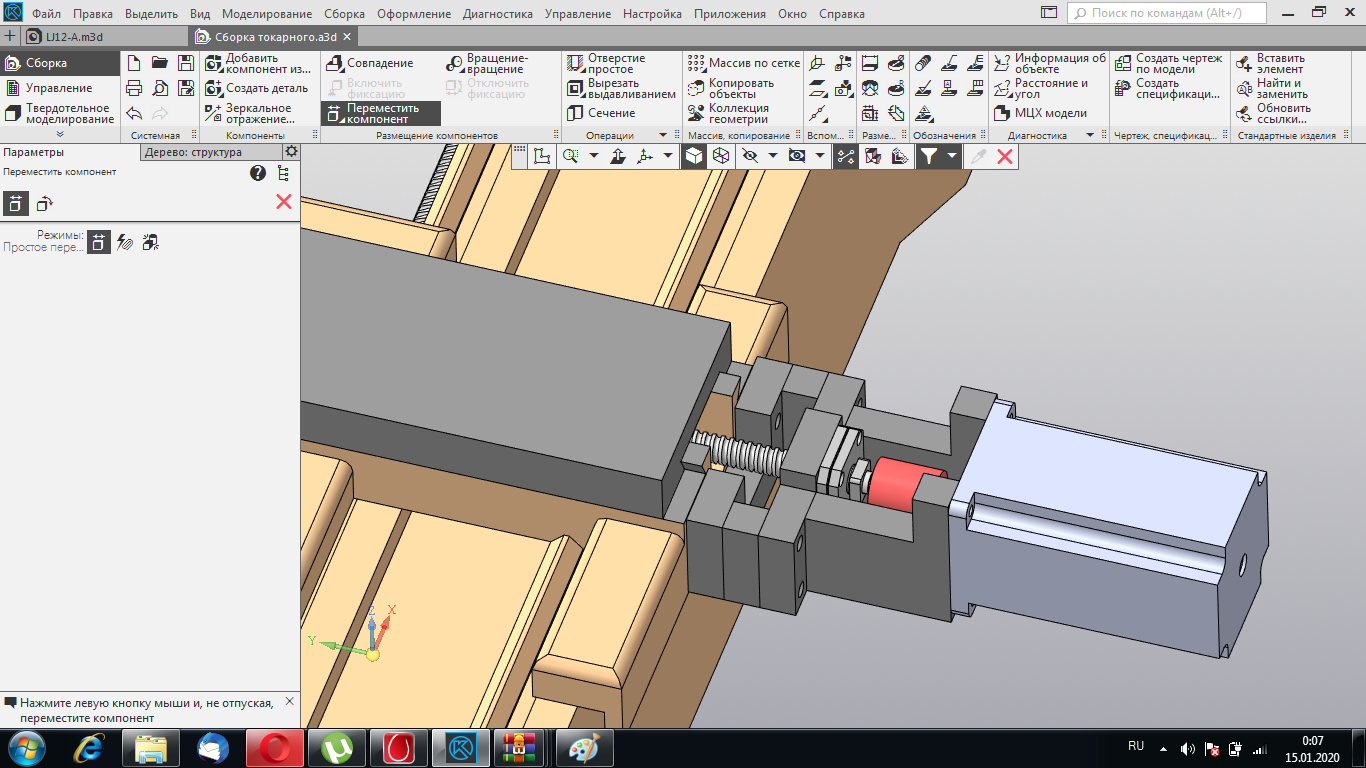Open Internet Explorer from the taskbar
This screenshot has height=768, width=1366.
click(88, 747)
